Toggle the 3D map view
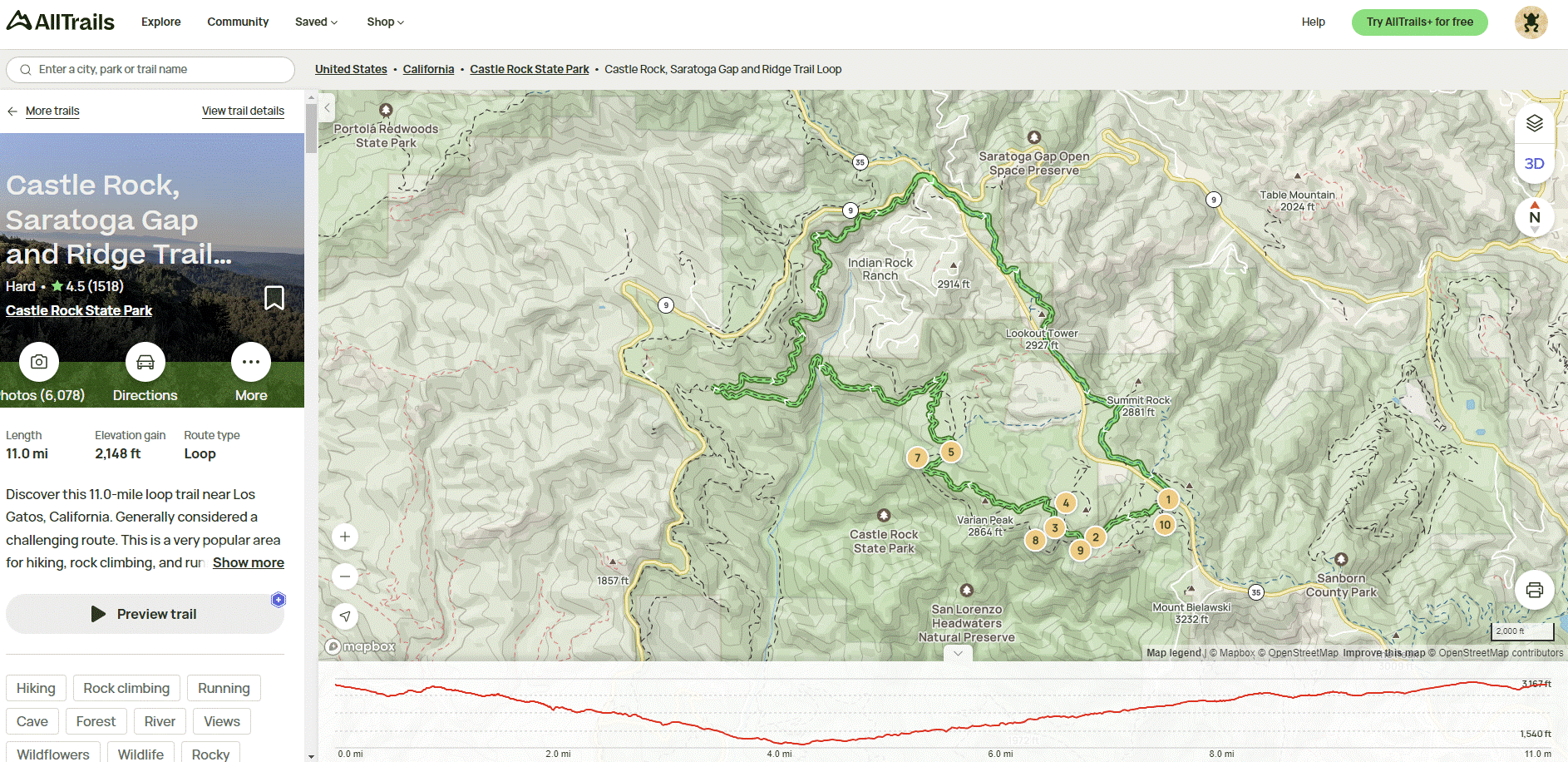This screenshot has height=762, width=1568. coord(1534,164)
